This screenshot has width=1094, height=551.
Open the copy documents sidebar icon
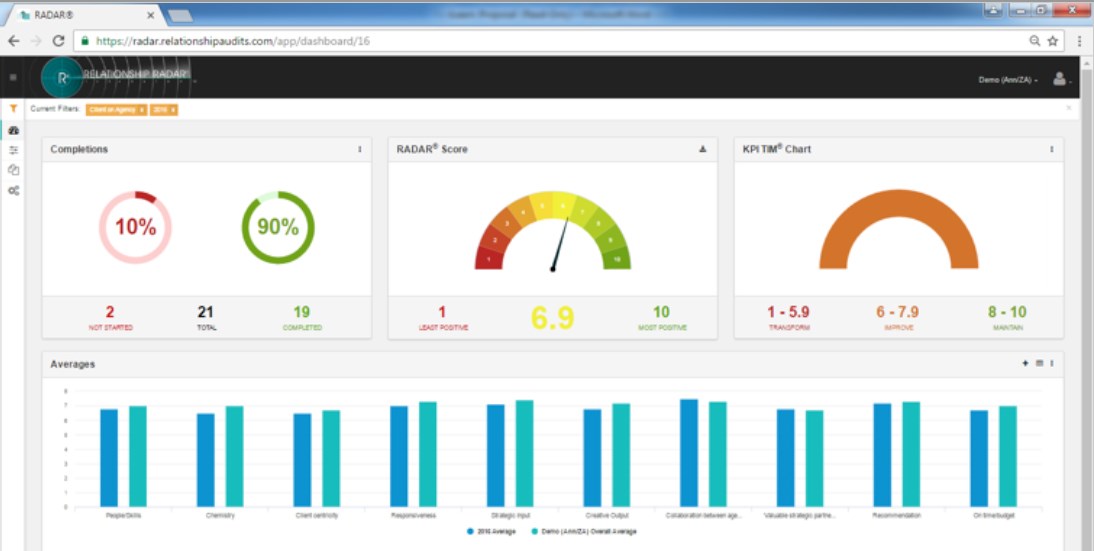pos(13,169)
